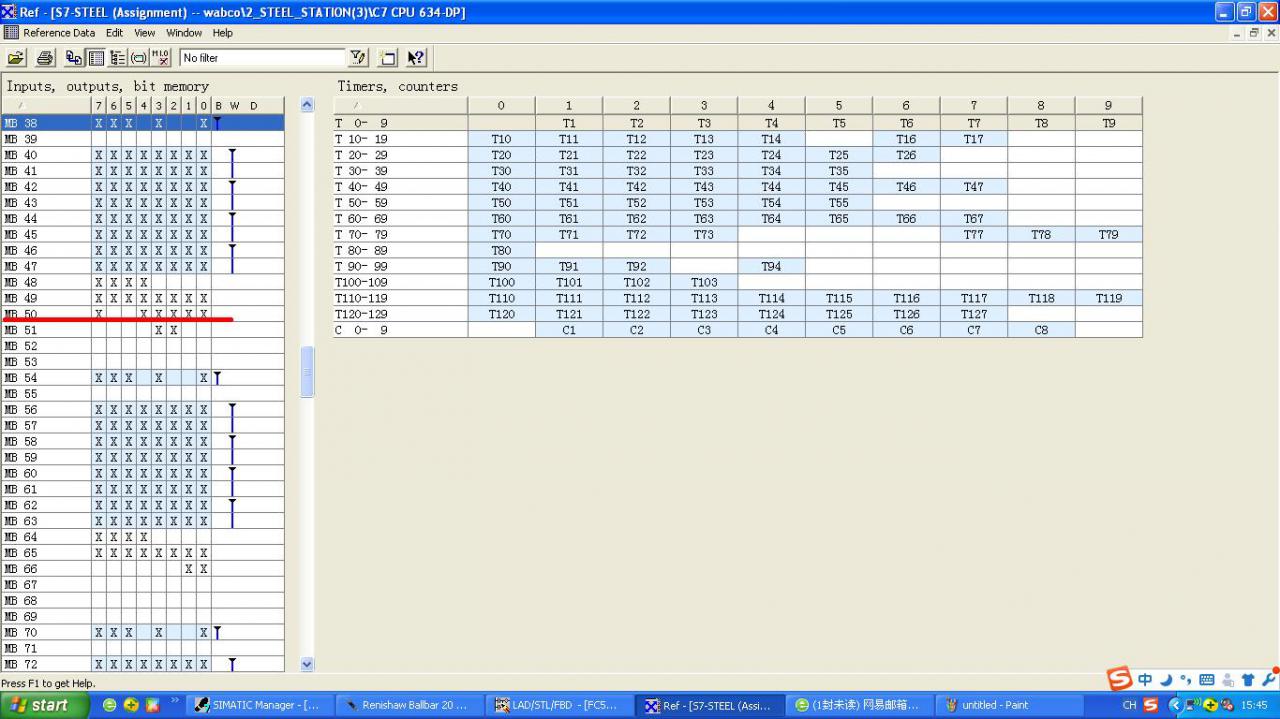This screenshot has height=719, width=1280.
Task: Open the Help menu
Action: tap(222, 33)
